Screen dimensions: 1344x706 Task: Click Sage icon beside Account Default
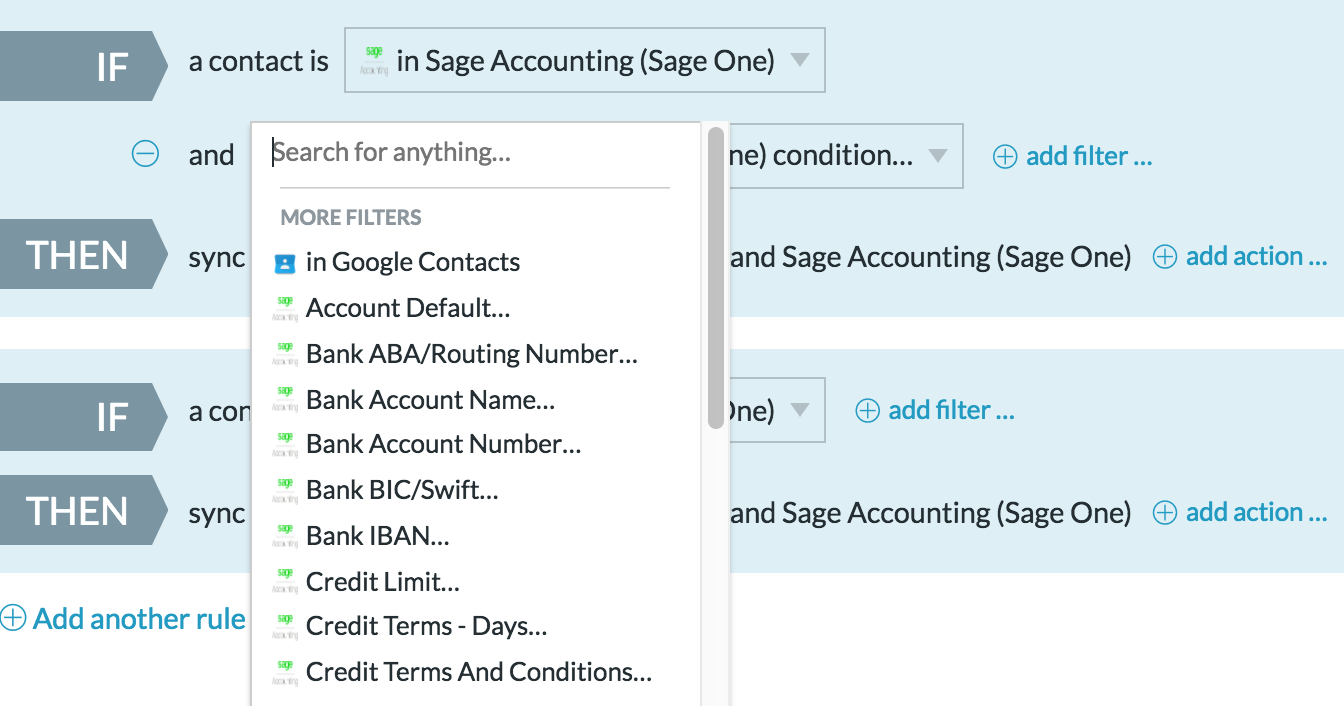[x=285, y=308]
